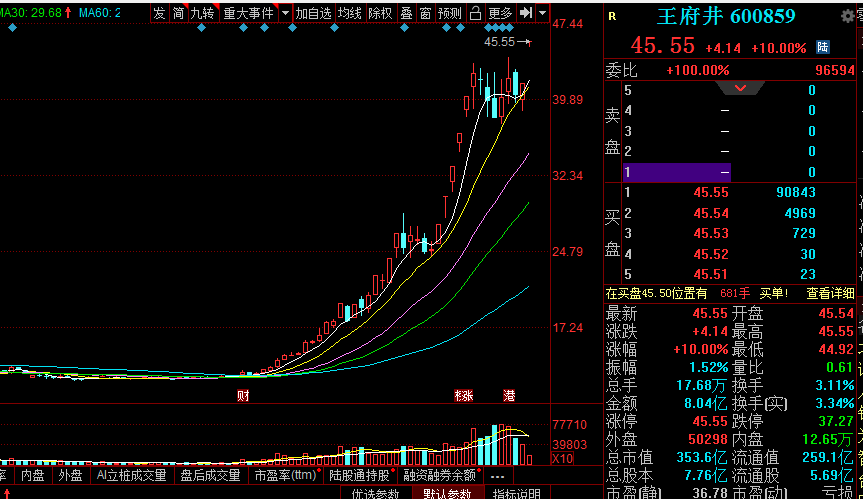Click the 指标说明 button
This screenshot has width=863, height=499.
click(x=517, y=493)
